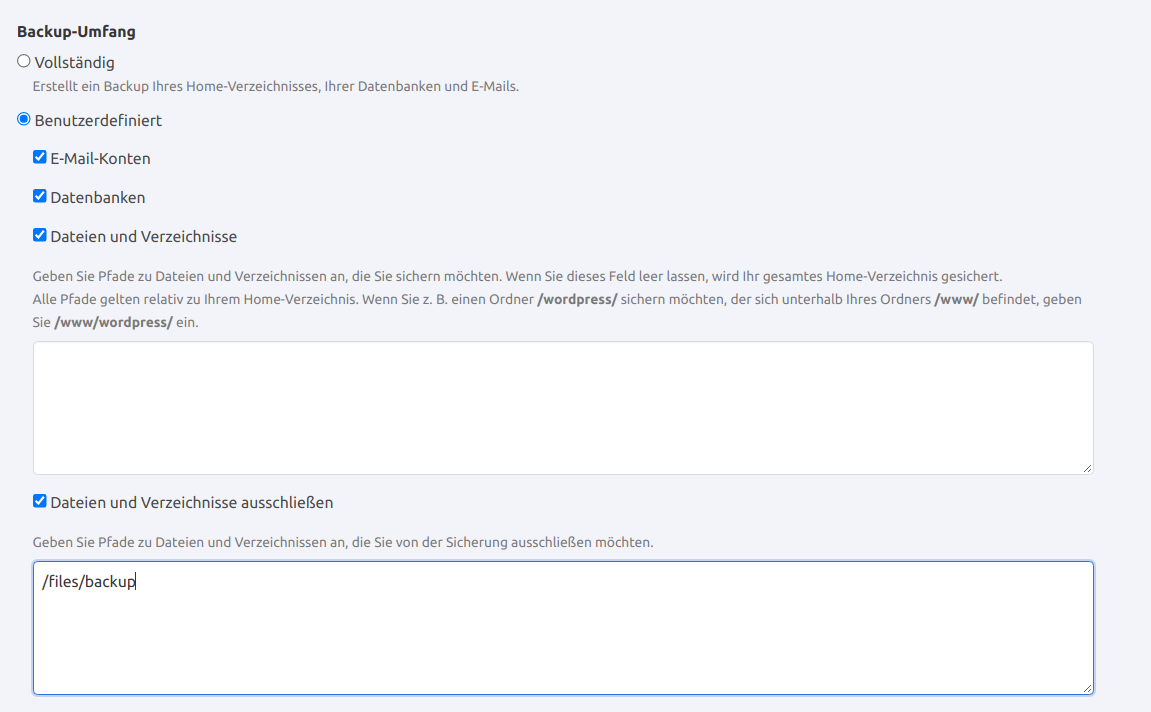
Task: Click the resize grip of the exclusion text area
Action: [x=1086, y=687]
